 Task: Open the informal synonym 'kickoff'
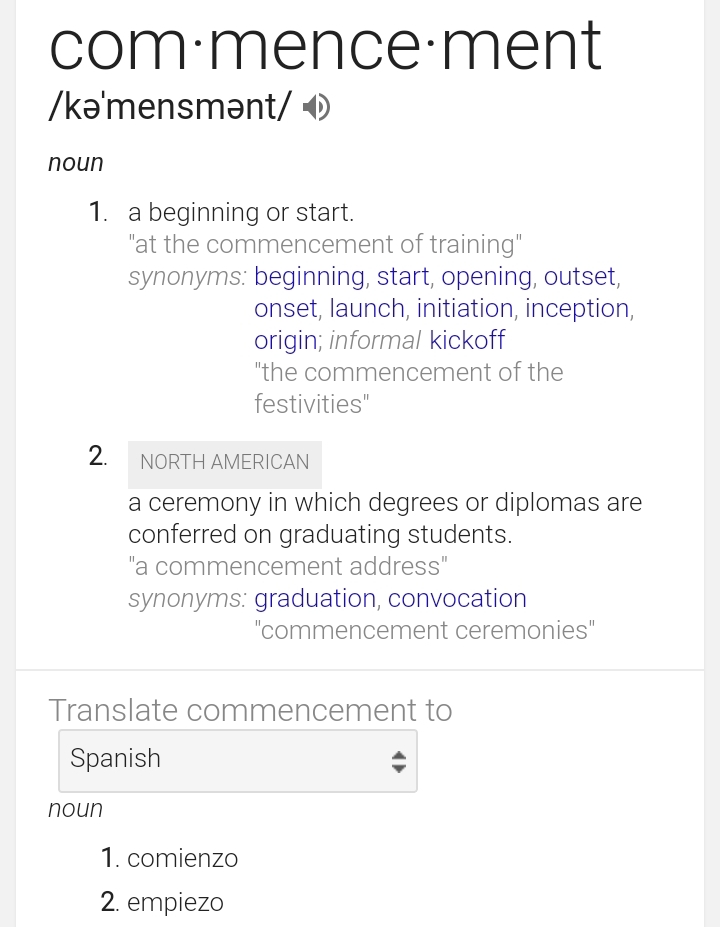[467, 340]
